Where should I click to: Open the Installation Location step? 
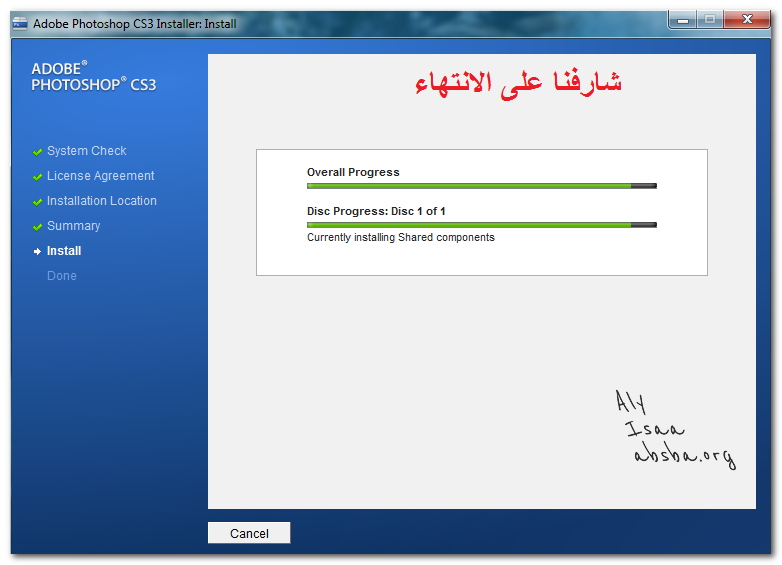(x=101, y=201)
